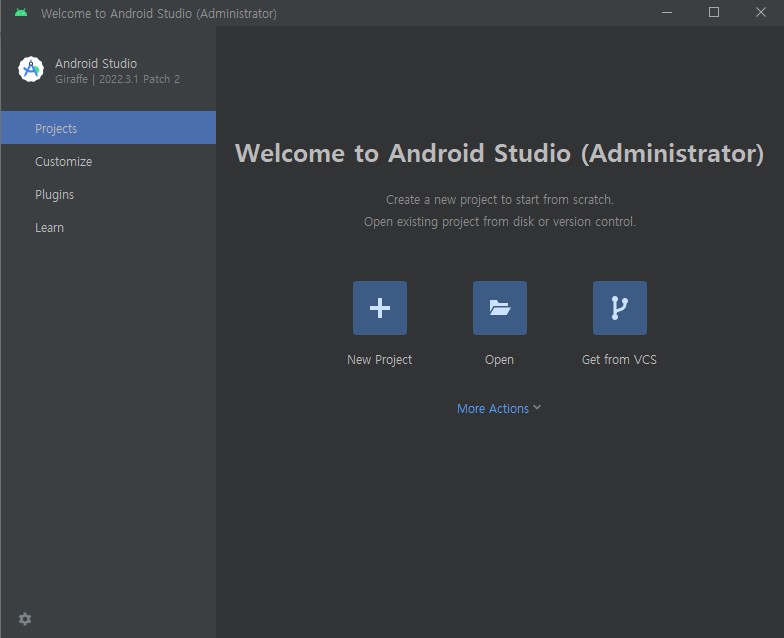Viewport: 784px width, 638px height.
Task: Select the Projects tab
Action: (x=108, y=128)
